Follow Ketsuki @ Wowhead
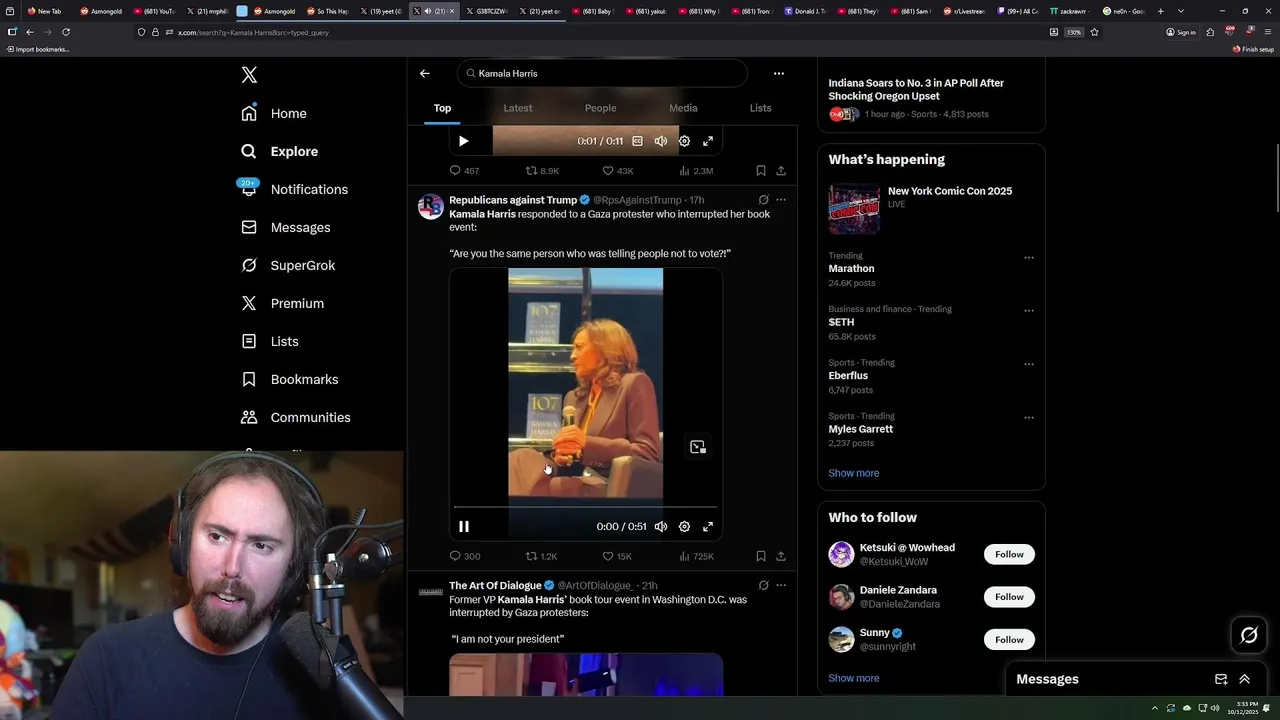This screenshot has height=720, width=1280. point(1009,554)
